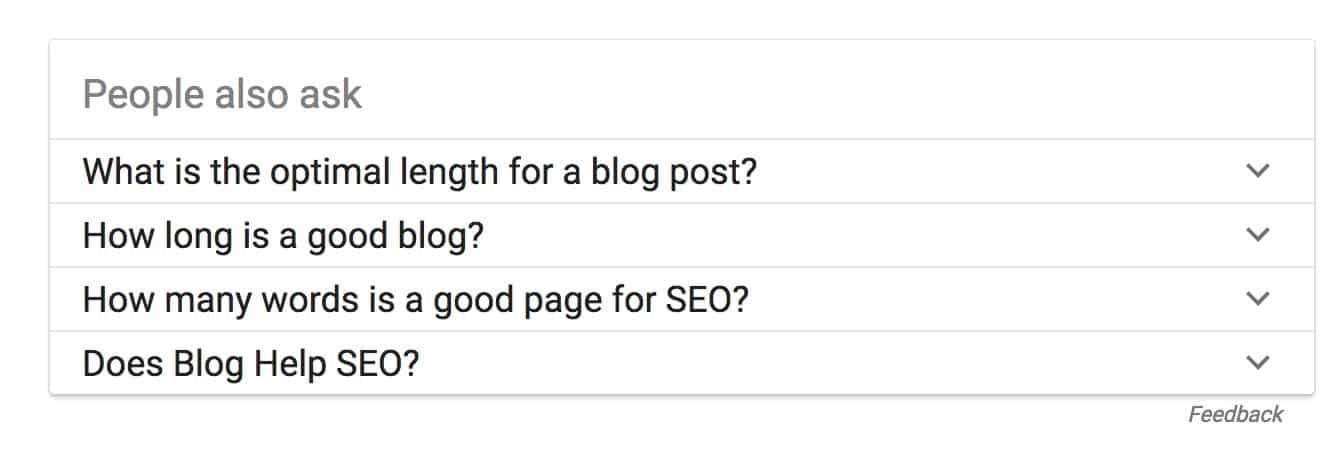Click the chevron beside 'What is the optimal length'
1342x458 pixels.
click(1258, 171)
